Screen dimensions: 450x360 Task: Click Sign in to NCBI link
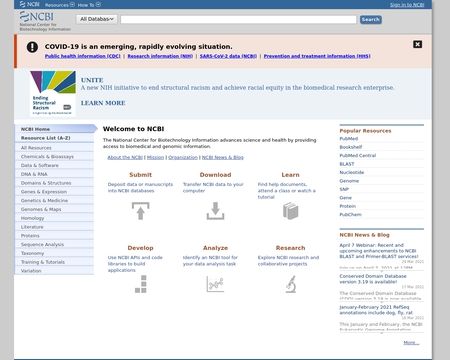point(407,5)
